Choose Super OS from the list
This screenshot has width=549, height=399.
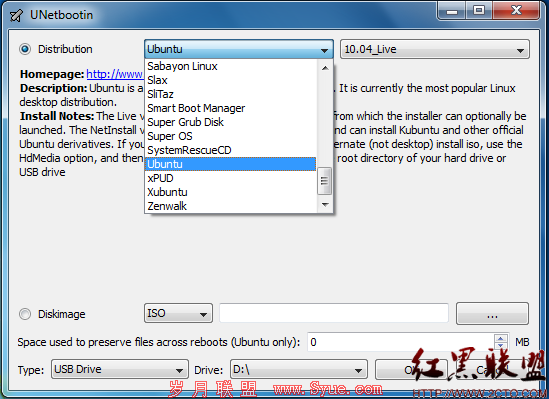[x=231, y=136]
